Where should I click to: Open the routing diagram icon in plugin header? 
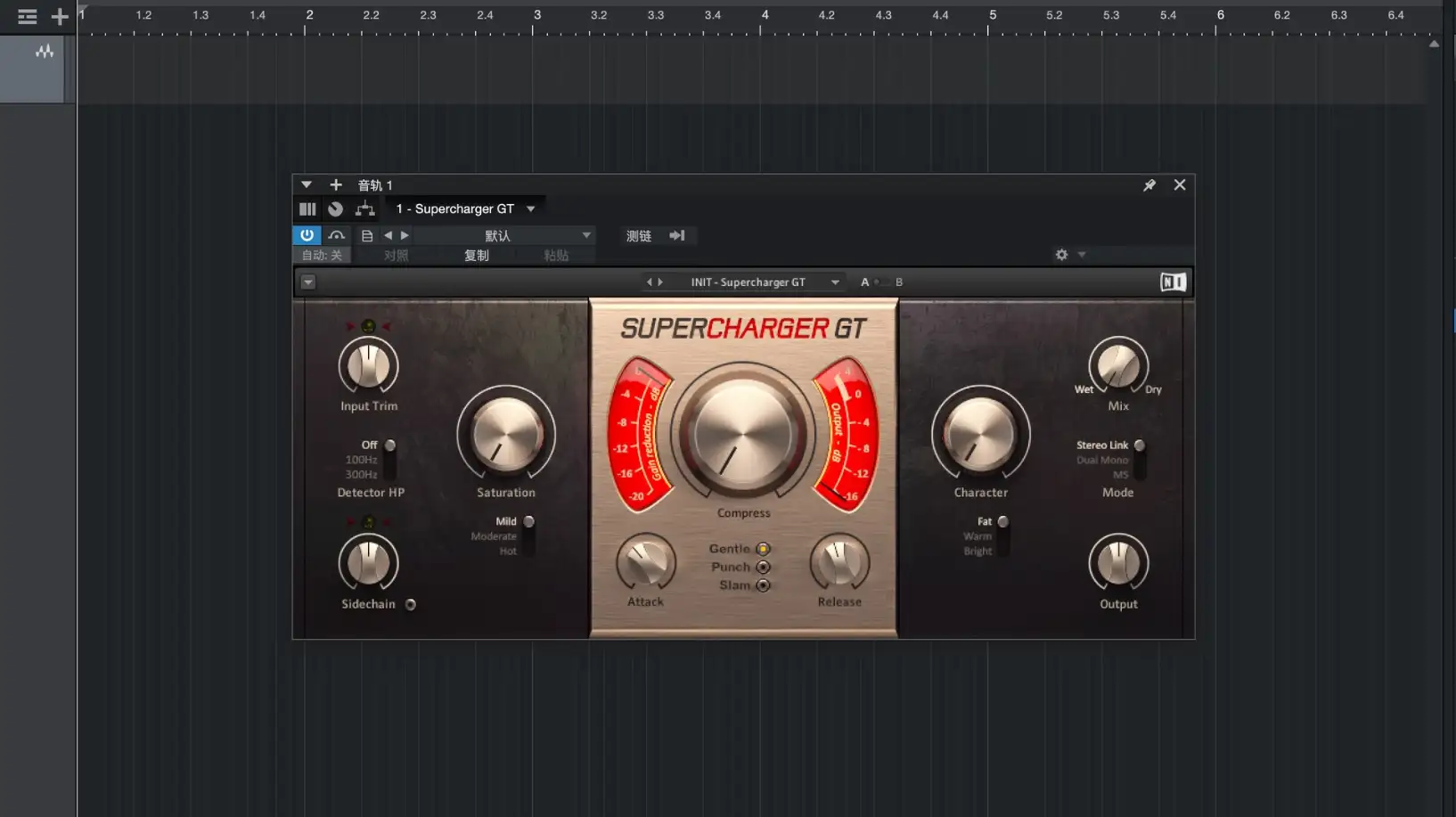pyautogui.click(x=365, y=208)
